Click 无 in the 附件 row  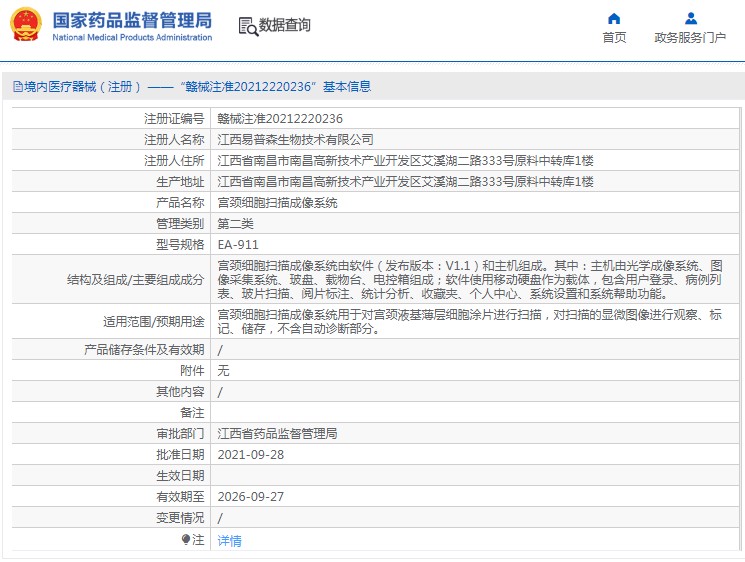[x=223, y=371]
